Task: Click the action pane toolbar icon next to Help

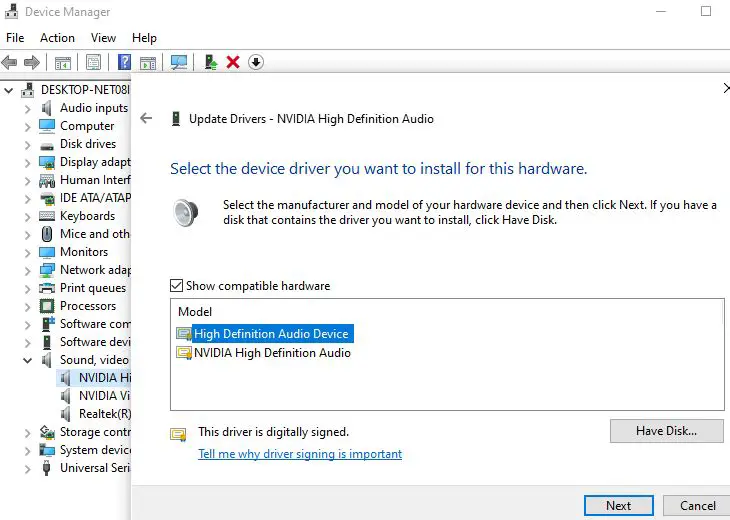Action: pos(148,62)
